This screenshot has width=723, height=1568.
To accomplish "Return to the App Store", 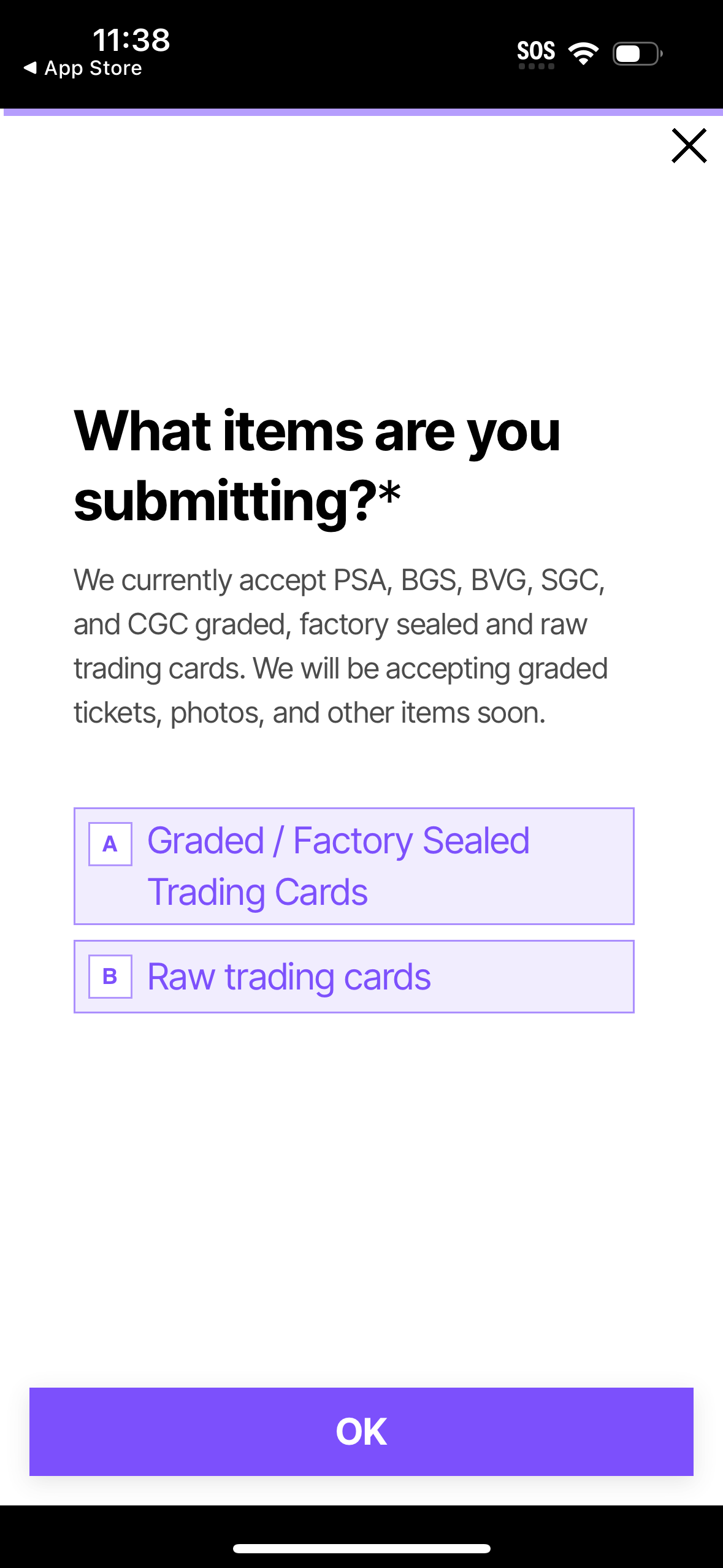I will 83,67.
